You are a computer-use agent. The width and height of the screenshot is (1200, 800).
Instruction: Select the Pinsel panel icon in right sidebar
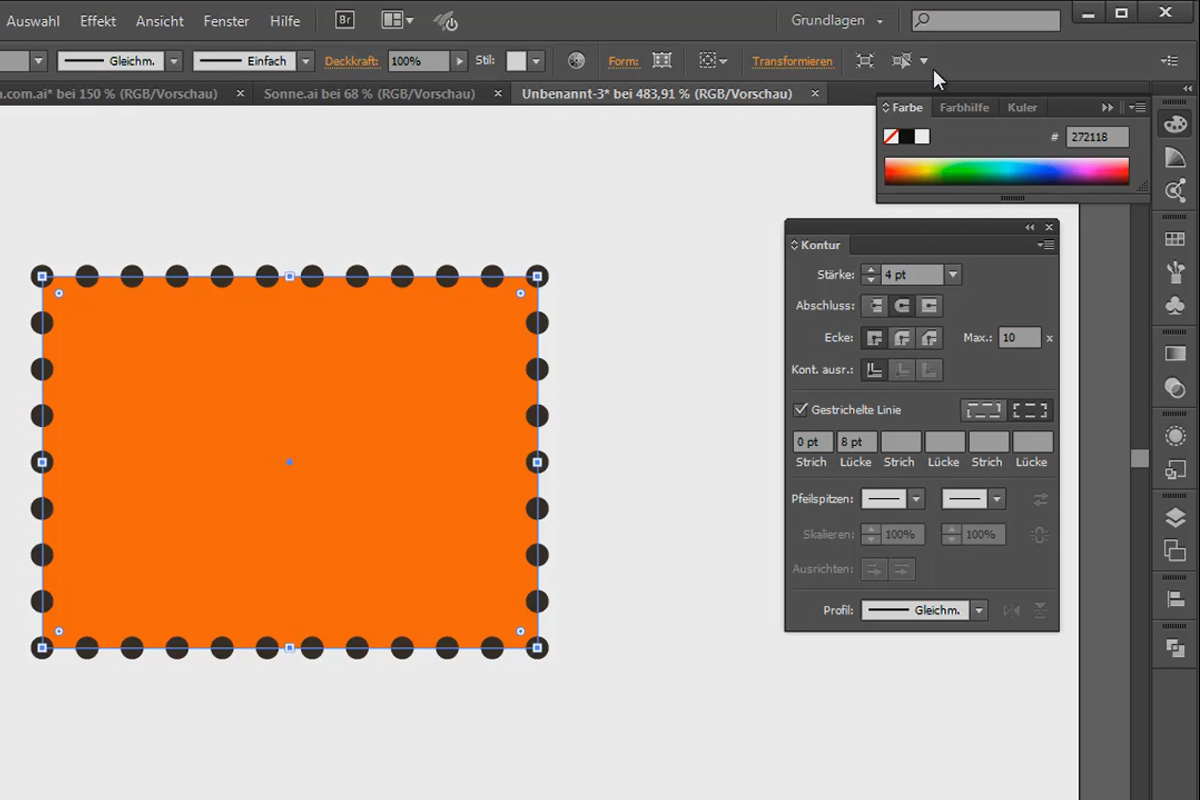[1174, 271]
